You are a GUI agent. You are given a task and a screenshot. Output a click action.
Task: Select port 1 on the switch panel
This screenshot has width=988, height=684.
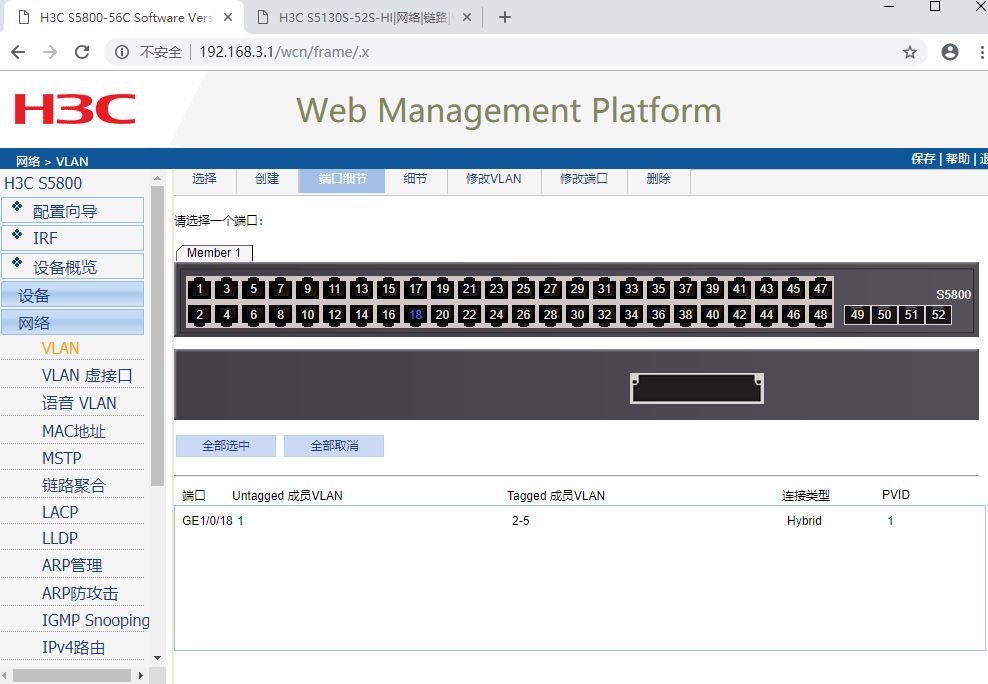point(200,288)
